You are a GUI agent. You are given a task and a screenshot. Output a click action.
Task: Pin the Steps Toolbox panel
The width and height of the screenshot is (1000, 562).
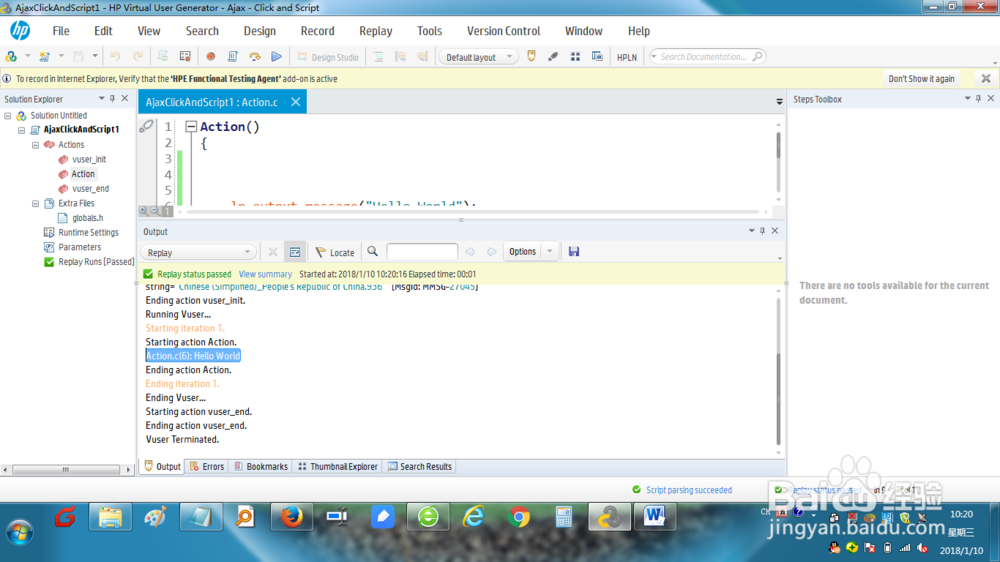[x=978, y=99]
